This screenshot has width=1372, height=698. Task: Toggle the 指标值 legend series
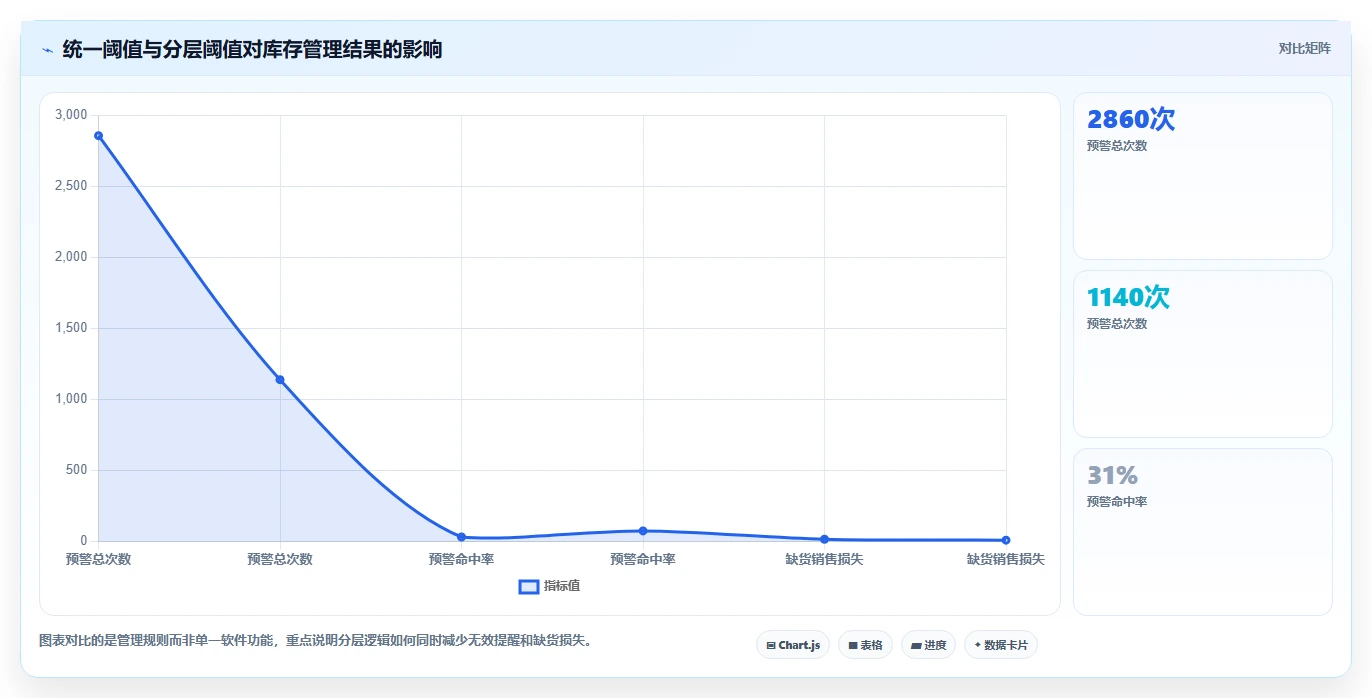(x=549, y=586)
